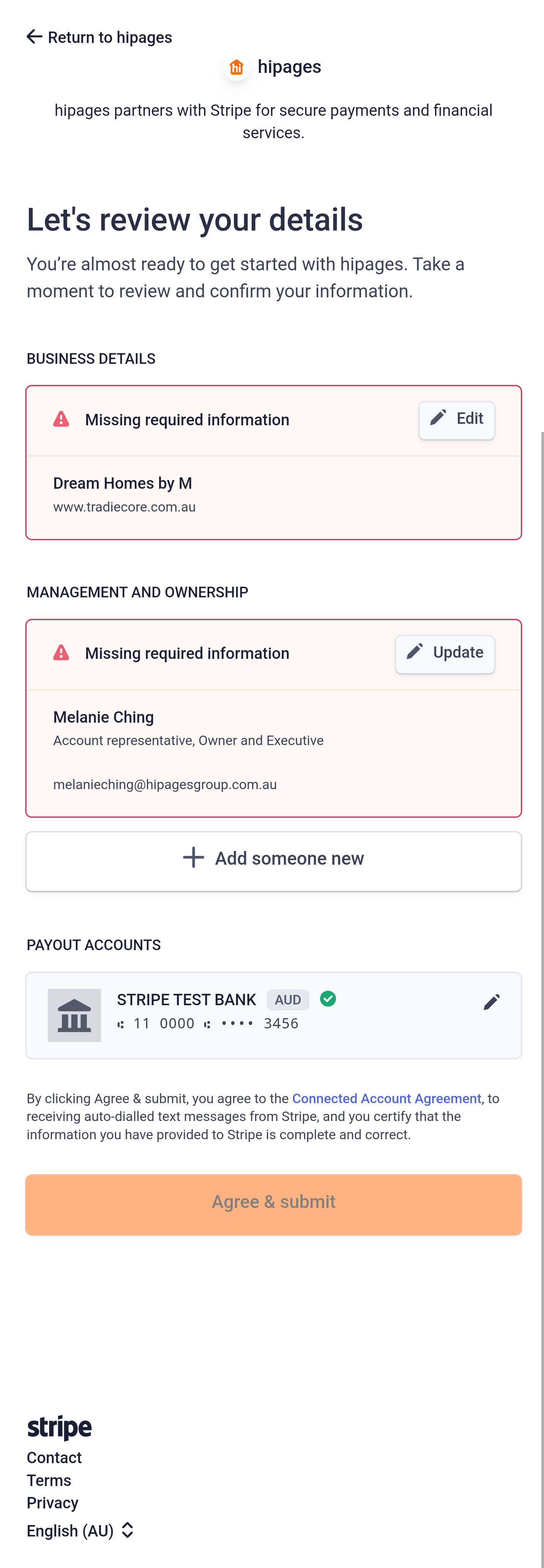Open the Privacy footer link
544x1568 pixels.
(x=52, y=1503)
